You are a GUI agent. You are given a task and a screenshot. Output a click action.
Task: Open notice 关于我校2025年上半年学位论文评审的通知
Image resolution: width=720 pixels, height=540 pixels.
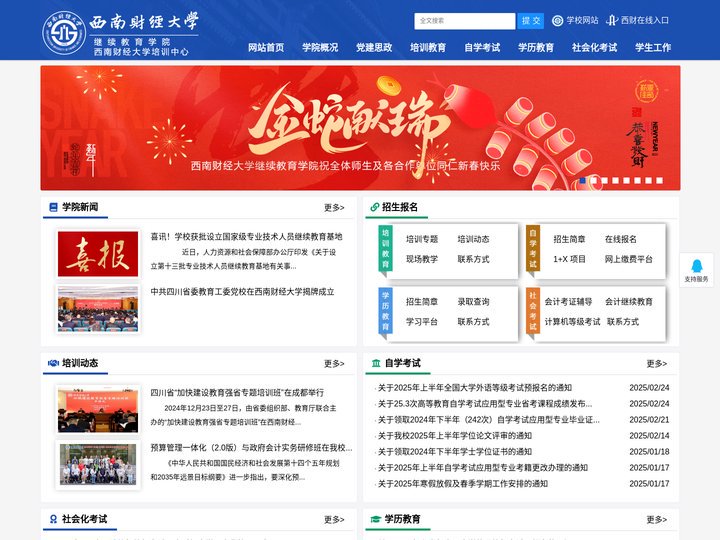click(455, 436)
